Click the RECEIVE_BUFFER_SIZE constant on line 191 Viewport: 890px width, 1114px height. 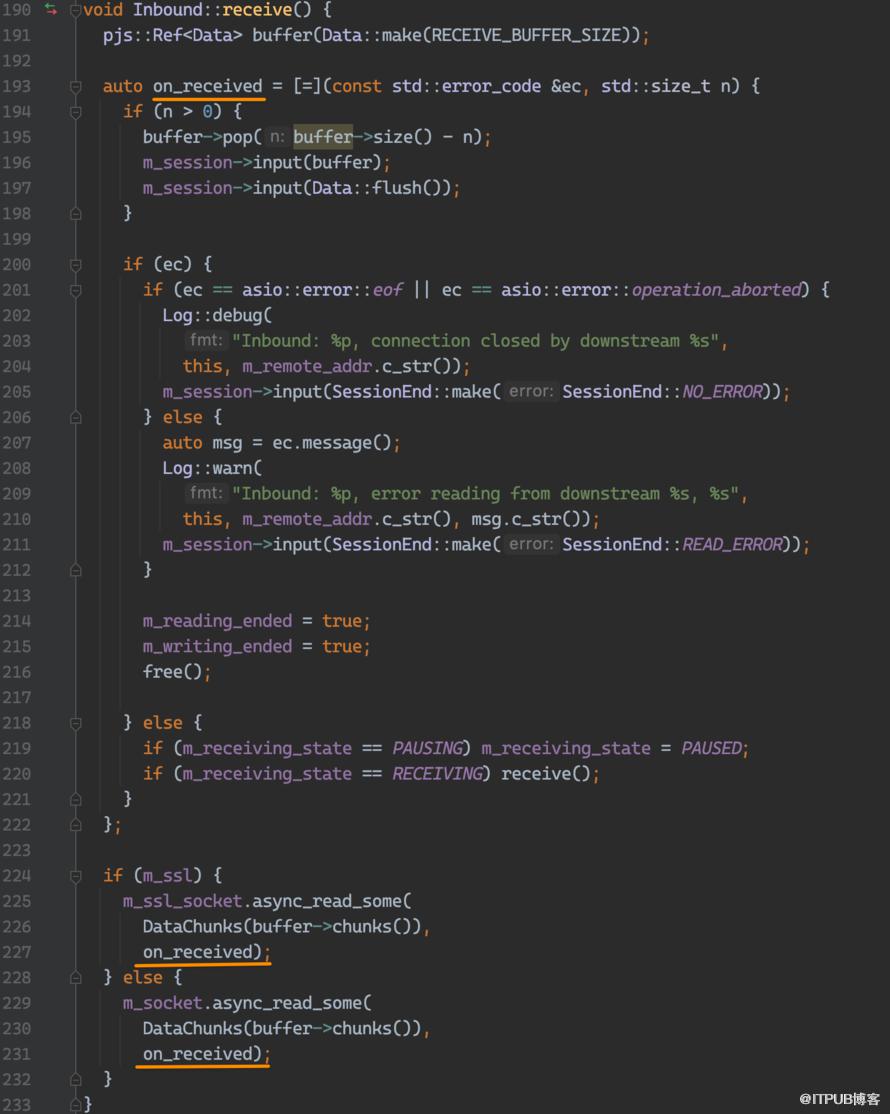526,35
